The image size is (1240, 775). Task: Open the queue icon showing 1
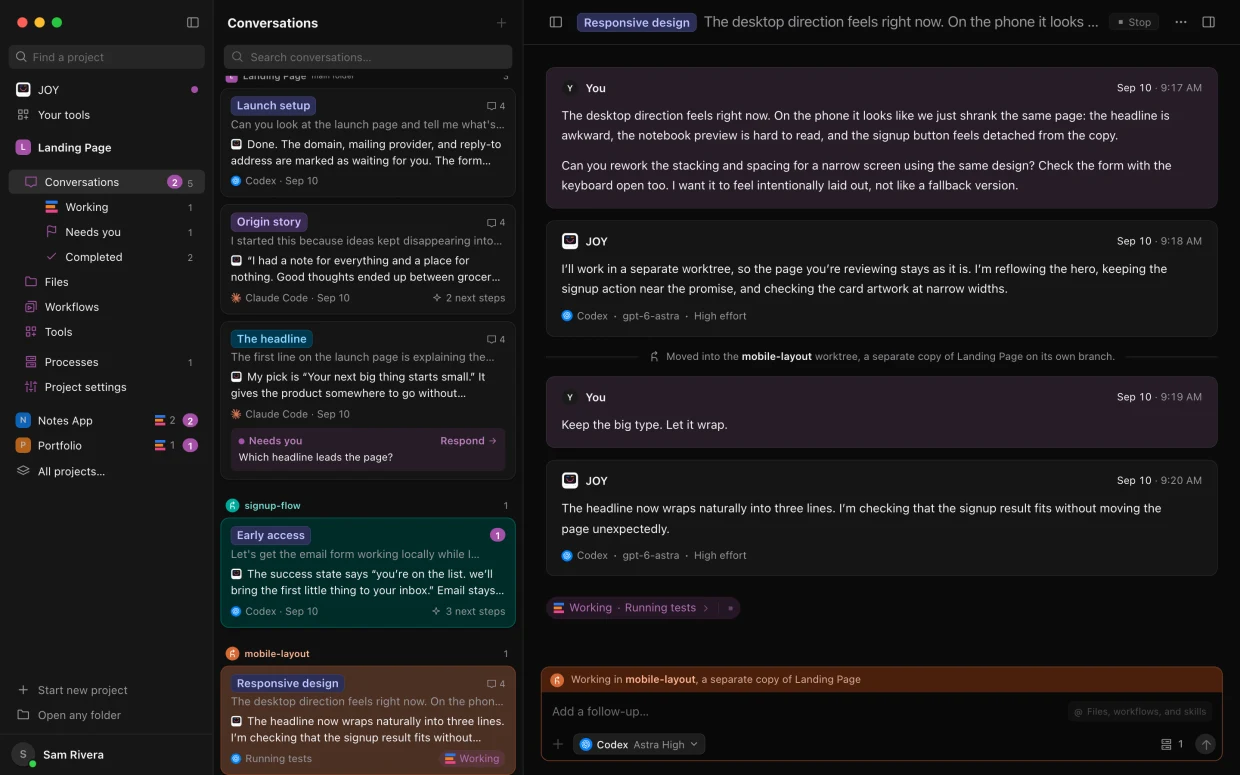[1172, 744]
